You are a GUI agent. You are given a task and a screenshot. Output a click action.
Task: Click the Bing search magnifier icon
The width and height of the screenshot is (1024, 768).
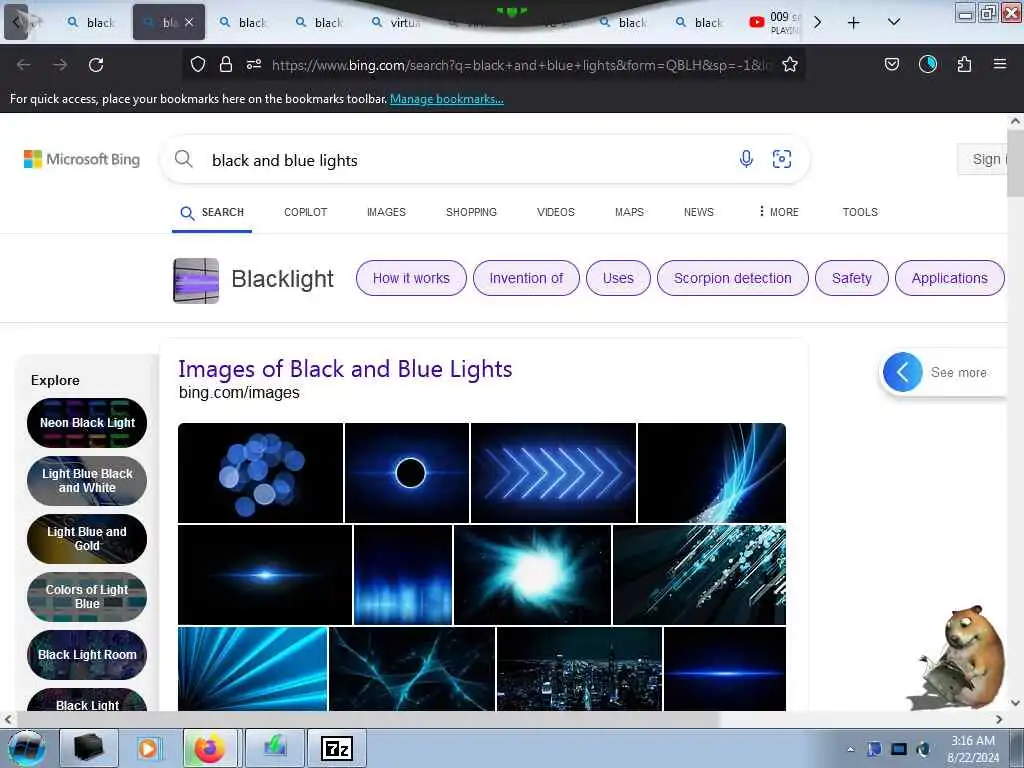pyautogui.click(x=184, y=159)
